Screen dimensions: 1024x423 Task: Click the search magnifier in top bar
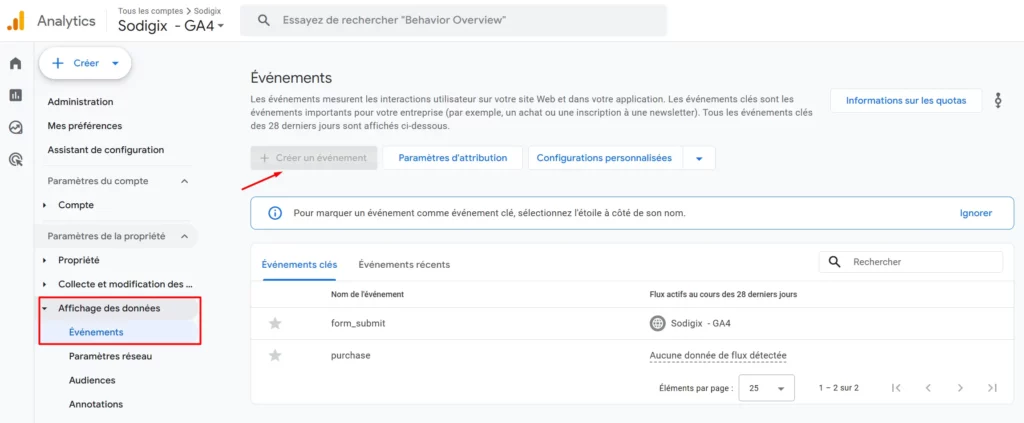264,20
